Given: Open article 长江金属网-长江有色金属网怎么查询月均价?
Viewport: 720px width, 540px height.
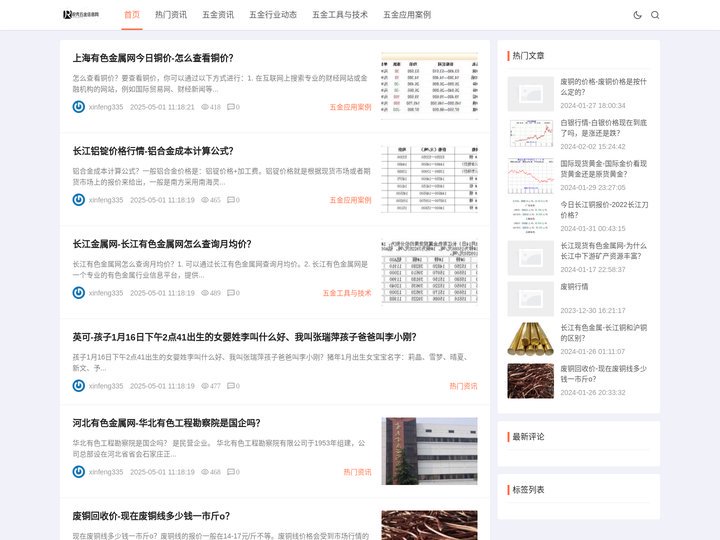Looking at the screenshot, I should coord(162,244).
